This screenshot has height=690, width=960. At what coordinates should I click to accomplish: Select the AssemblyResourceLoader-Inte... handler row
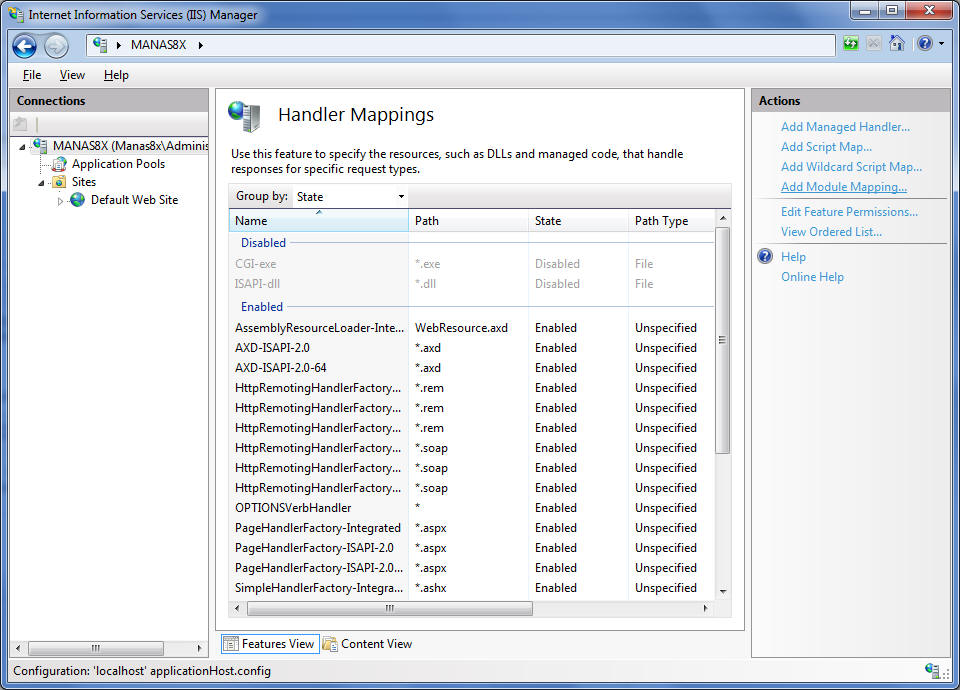tap(471, 328)
